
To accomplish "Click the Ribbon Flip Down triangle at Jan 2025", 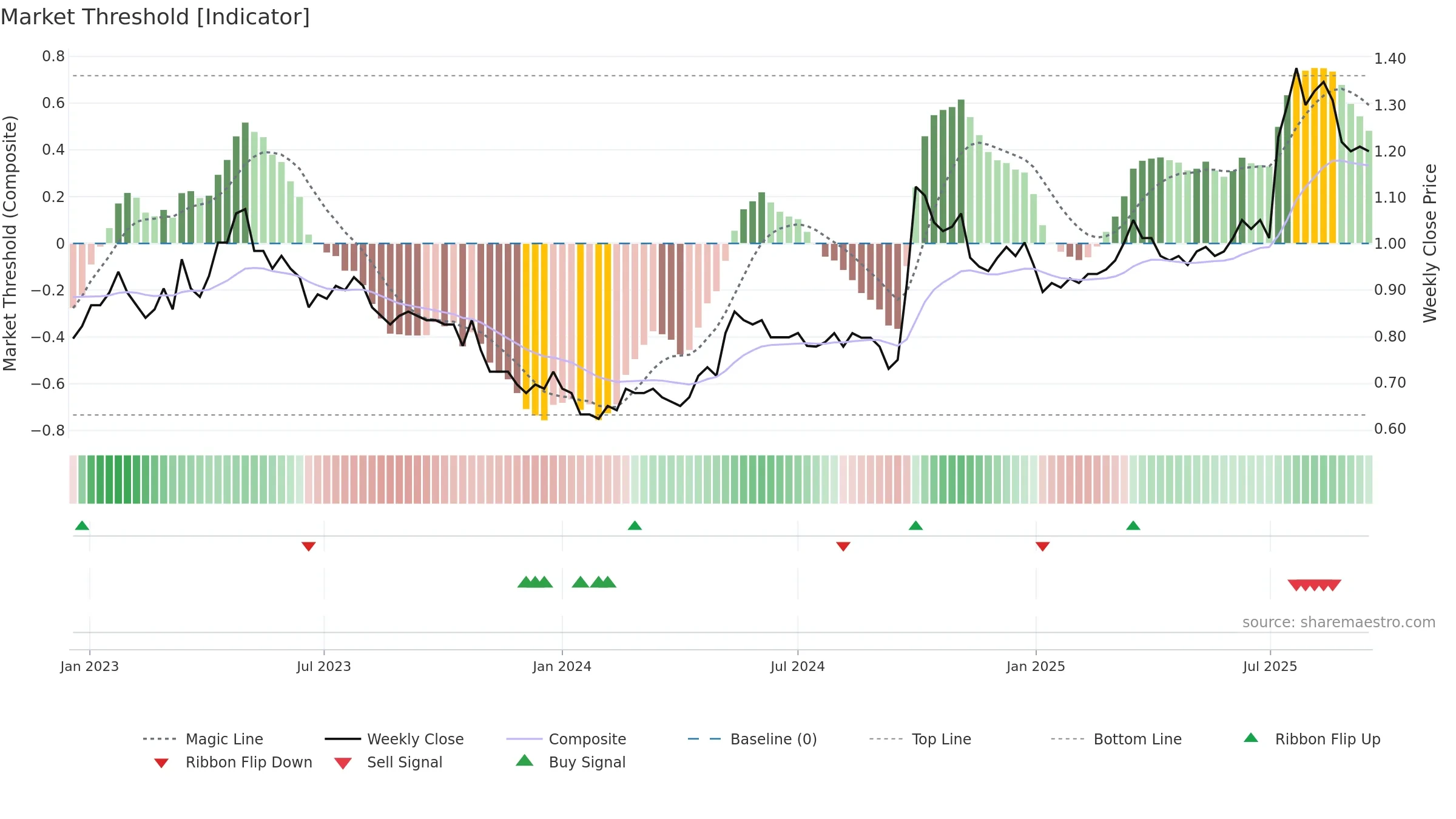I will 1042,547.
